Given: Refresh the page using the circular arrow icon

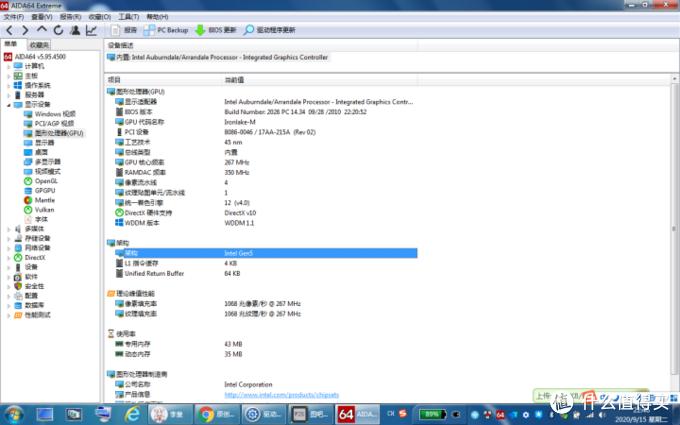Looking at the screenshot, I should [58, 30].
